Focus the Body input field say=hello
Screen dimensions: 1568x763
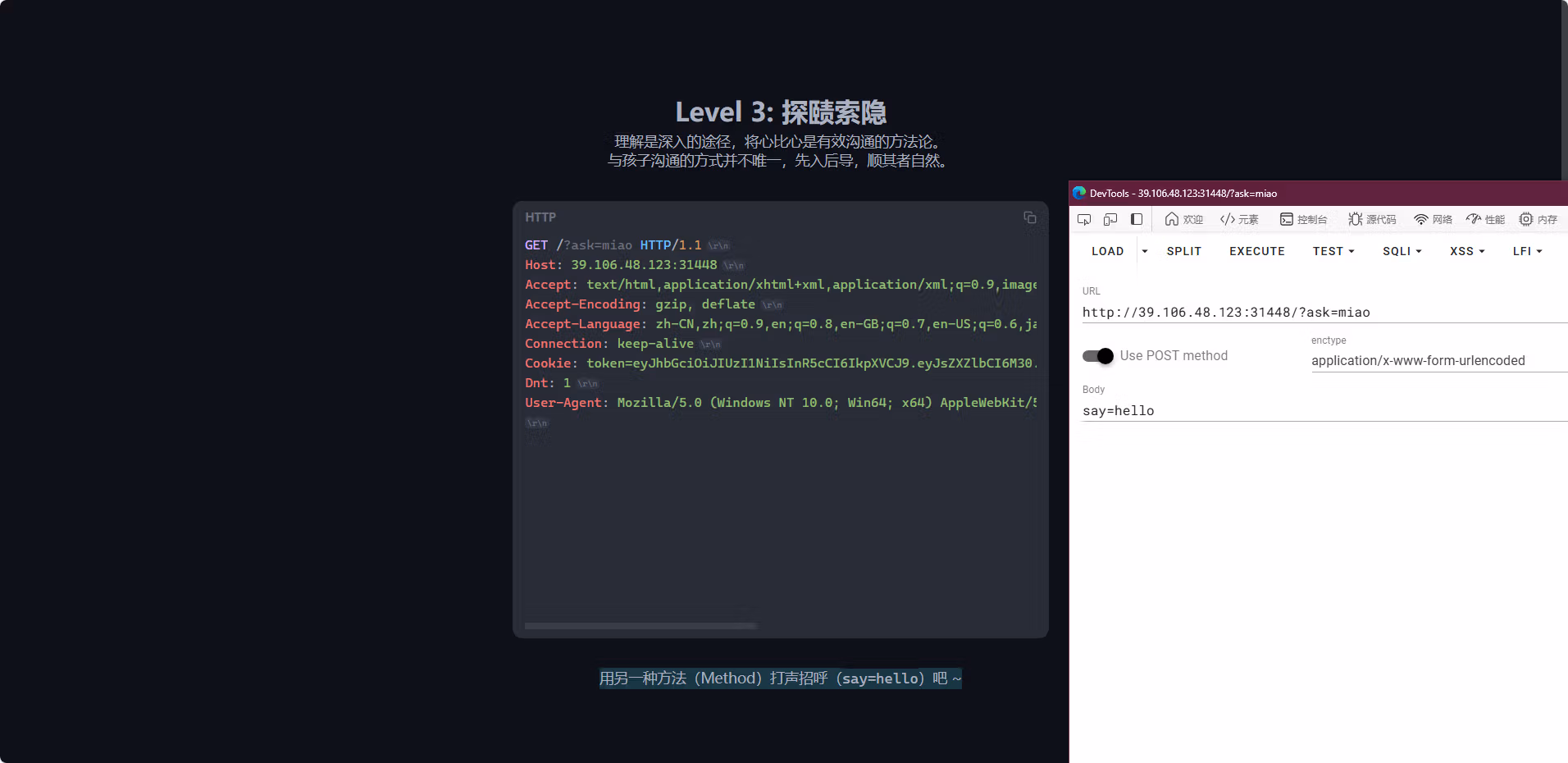[1324, 411]
